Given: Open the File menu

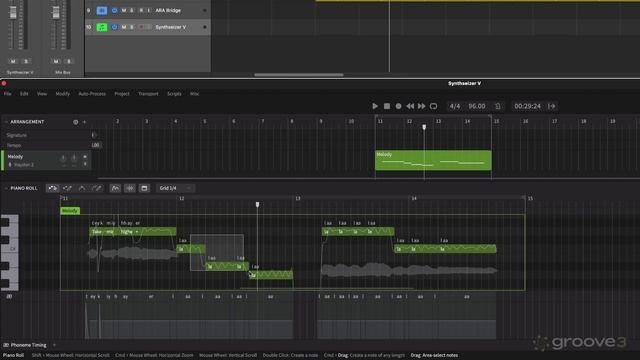Looking at the screenshot, I should click(x=7, y=94).
